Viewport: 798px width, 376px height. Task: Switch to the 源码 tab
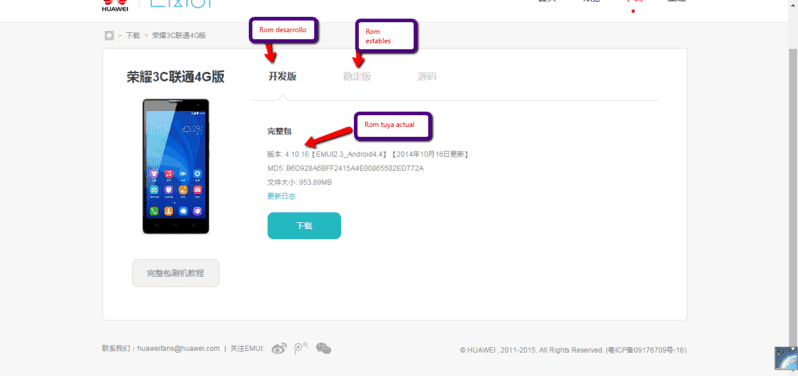click(427, 77)
